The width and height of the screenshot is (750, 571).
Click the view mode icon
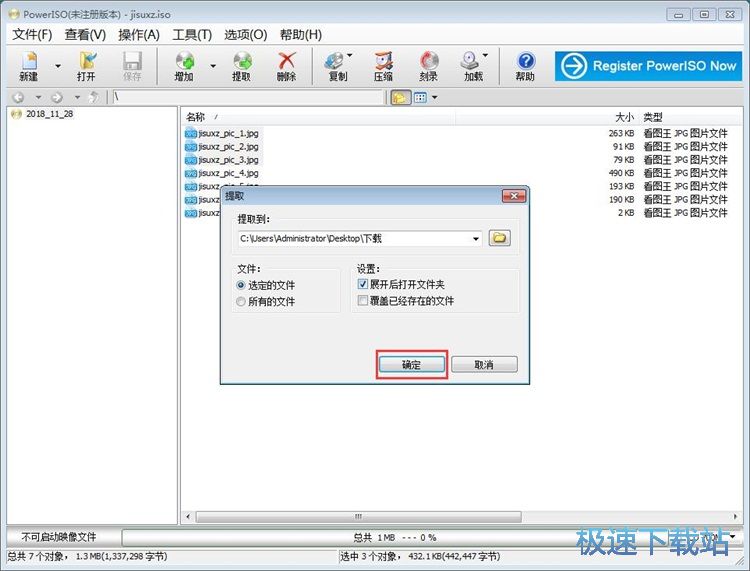pyautogui.click(x=420, y=98)
